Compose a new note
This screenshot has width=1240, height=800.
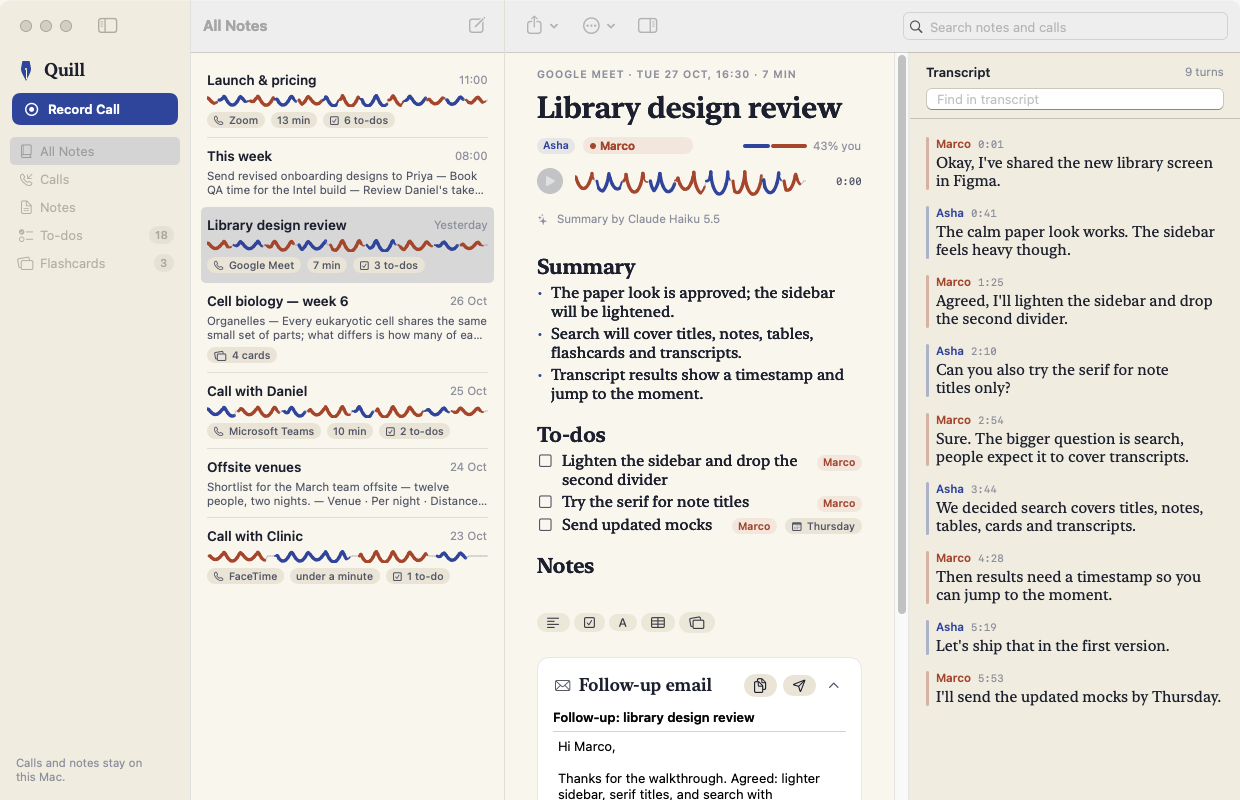[477, 26]
